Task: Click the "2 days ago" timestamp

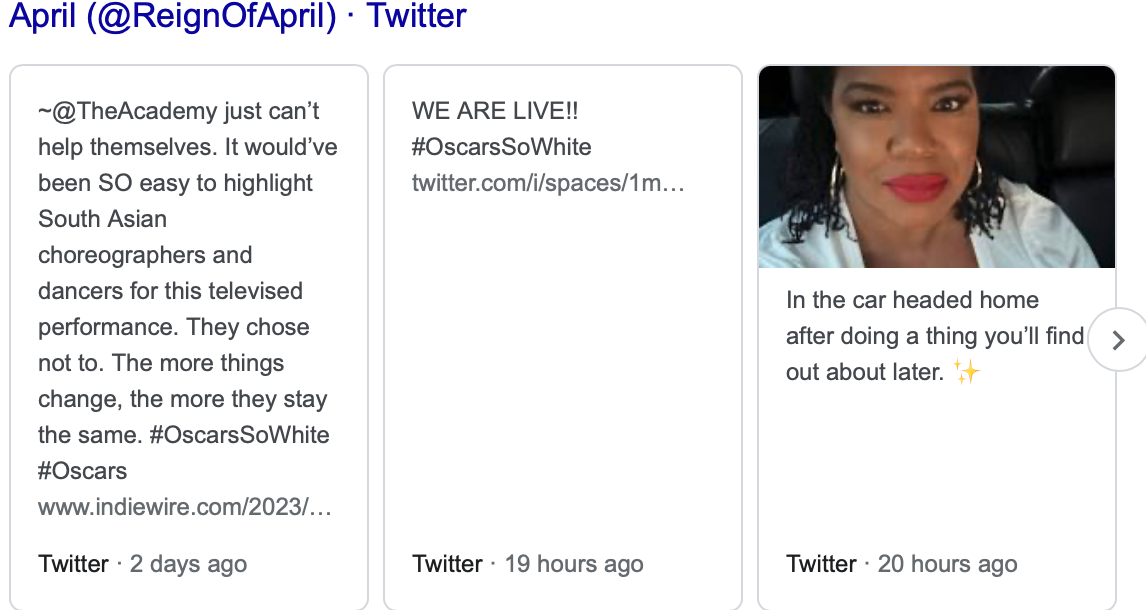Action: click(x=188, y=564)
